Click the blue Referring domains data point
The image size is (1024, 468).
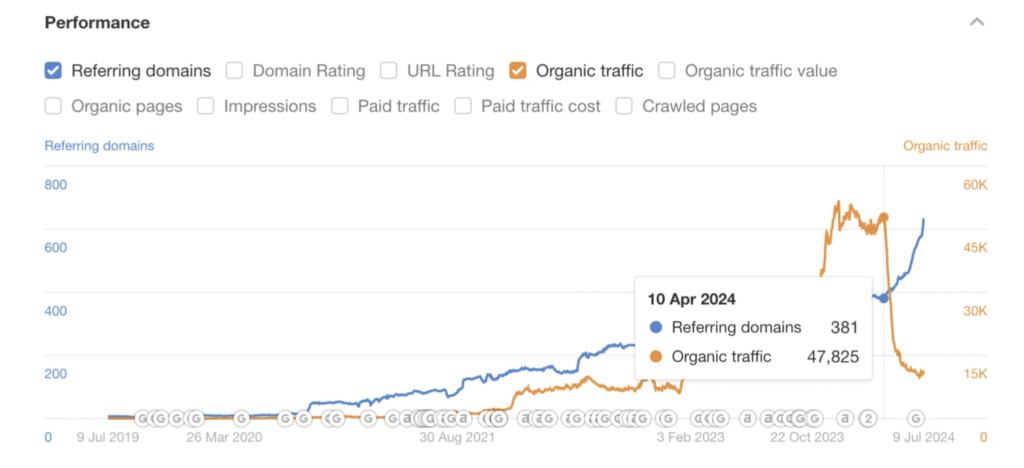pyautogui.click(x=883, y=298)
